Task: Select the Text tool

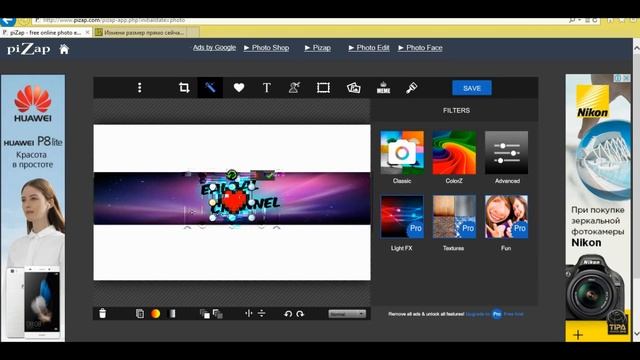Action: 267,88
